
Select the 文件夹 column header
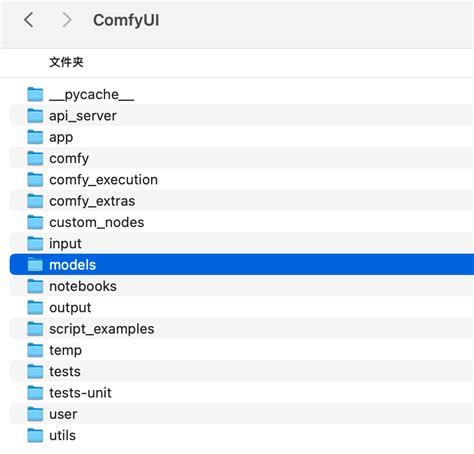[x=66, y=62]
